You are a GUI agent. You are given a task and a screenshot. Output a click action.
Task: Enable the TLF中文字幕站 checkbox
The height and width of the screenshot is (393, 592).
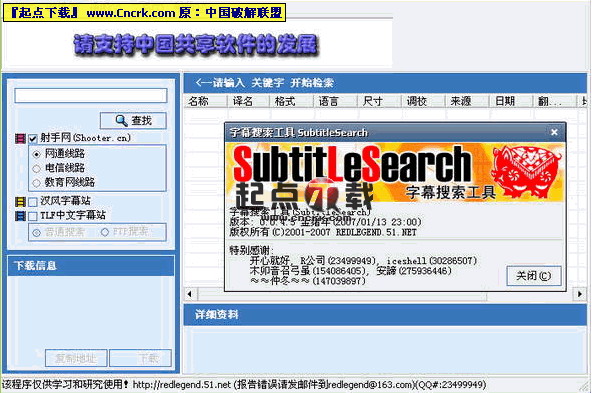[x=33, y=216]
